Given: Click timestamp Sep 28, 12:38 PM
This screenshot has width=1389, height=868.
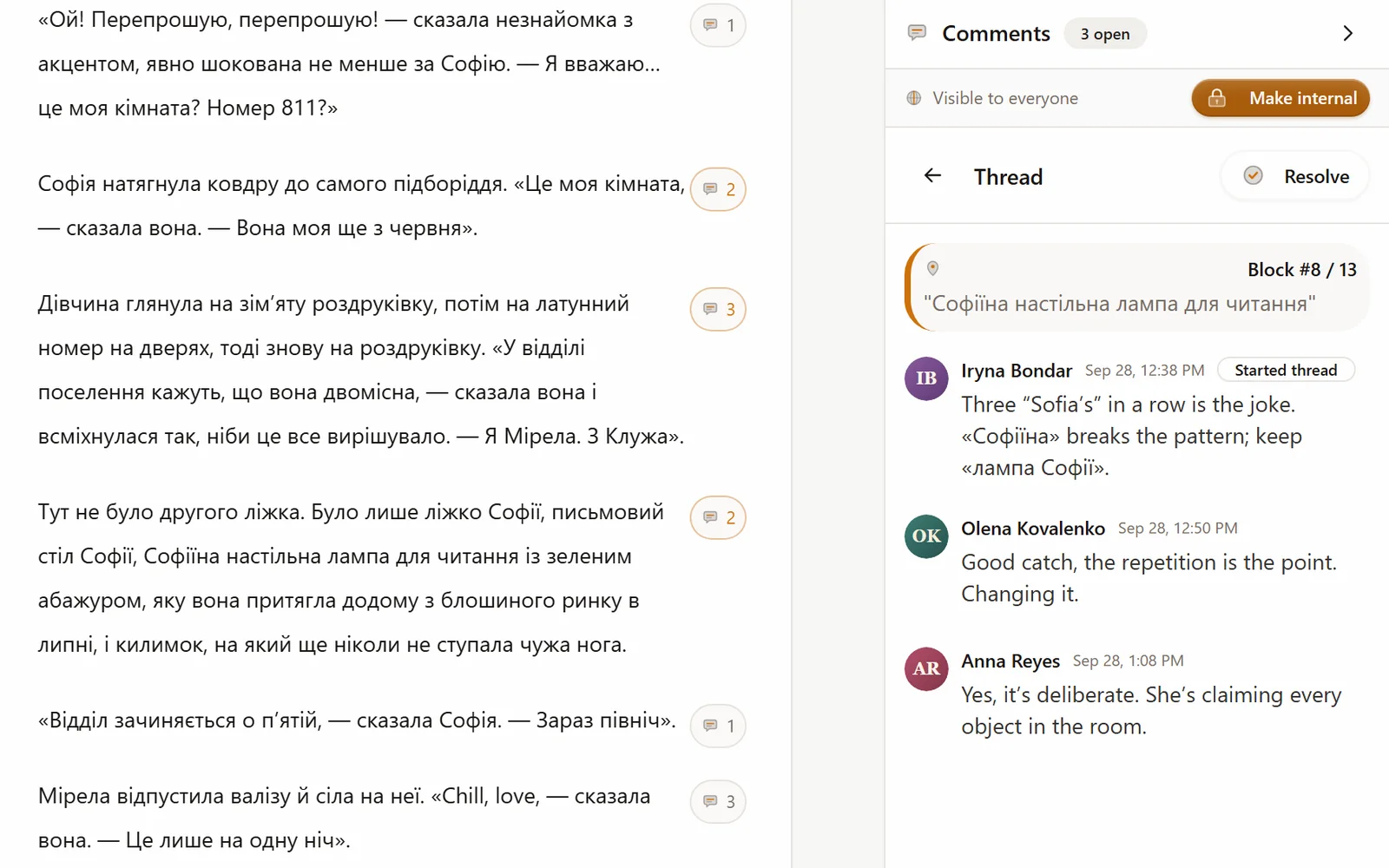Looking at the screenshot, I should click(1144, 371).
